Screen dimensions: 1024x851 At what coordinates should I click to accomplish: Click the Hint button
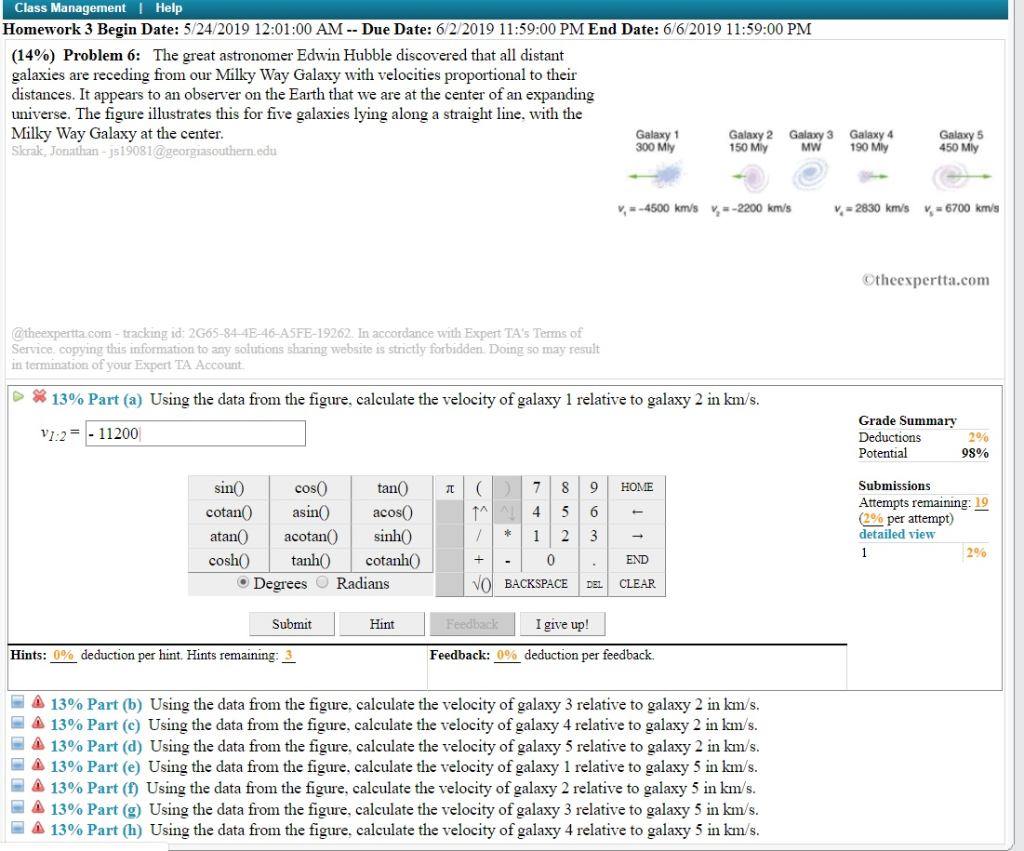[x=381, y=623]
